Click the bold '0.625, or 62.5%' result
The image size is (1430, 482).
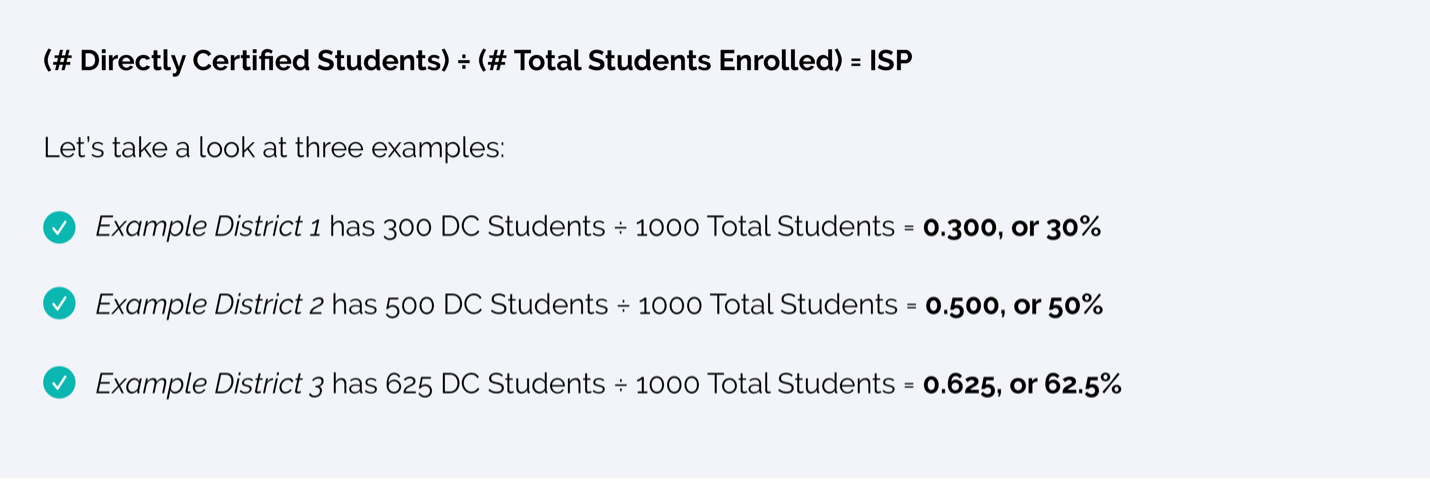click(x=1022, y=383)
